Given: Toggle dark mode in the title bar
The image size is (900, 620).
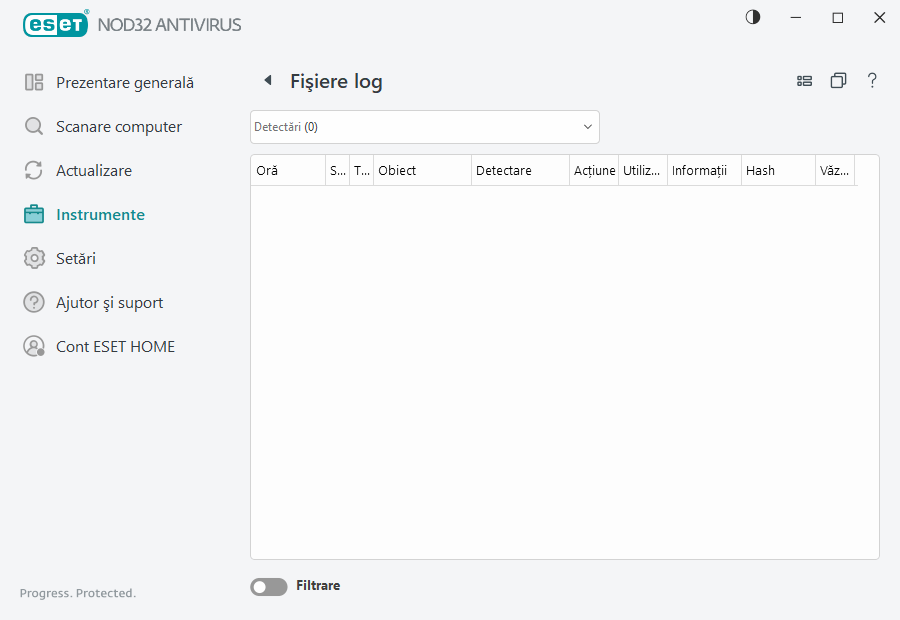Looking at the screenshot, I should coord(752,17).
